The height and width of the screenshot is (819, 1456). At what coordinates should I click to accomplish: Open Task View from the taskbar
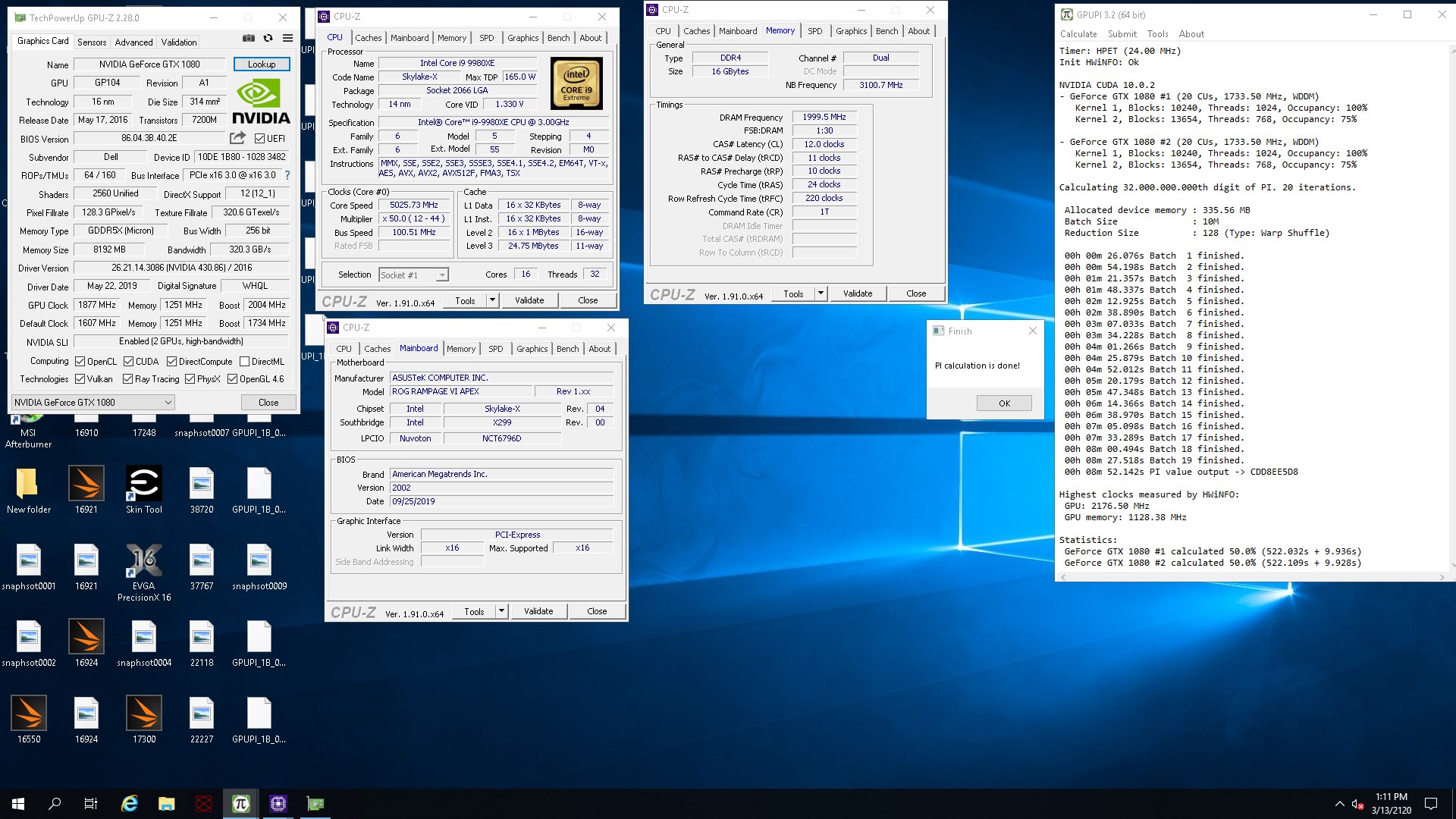click(x=91, y=804)
